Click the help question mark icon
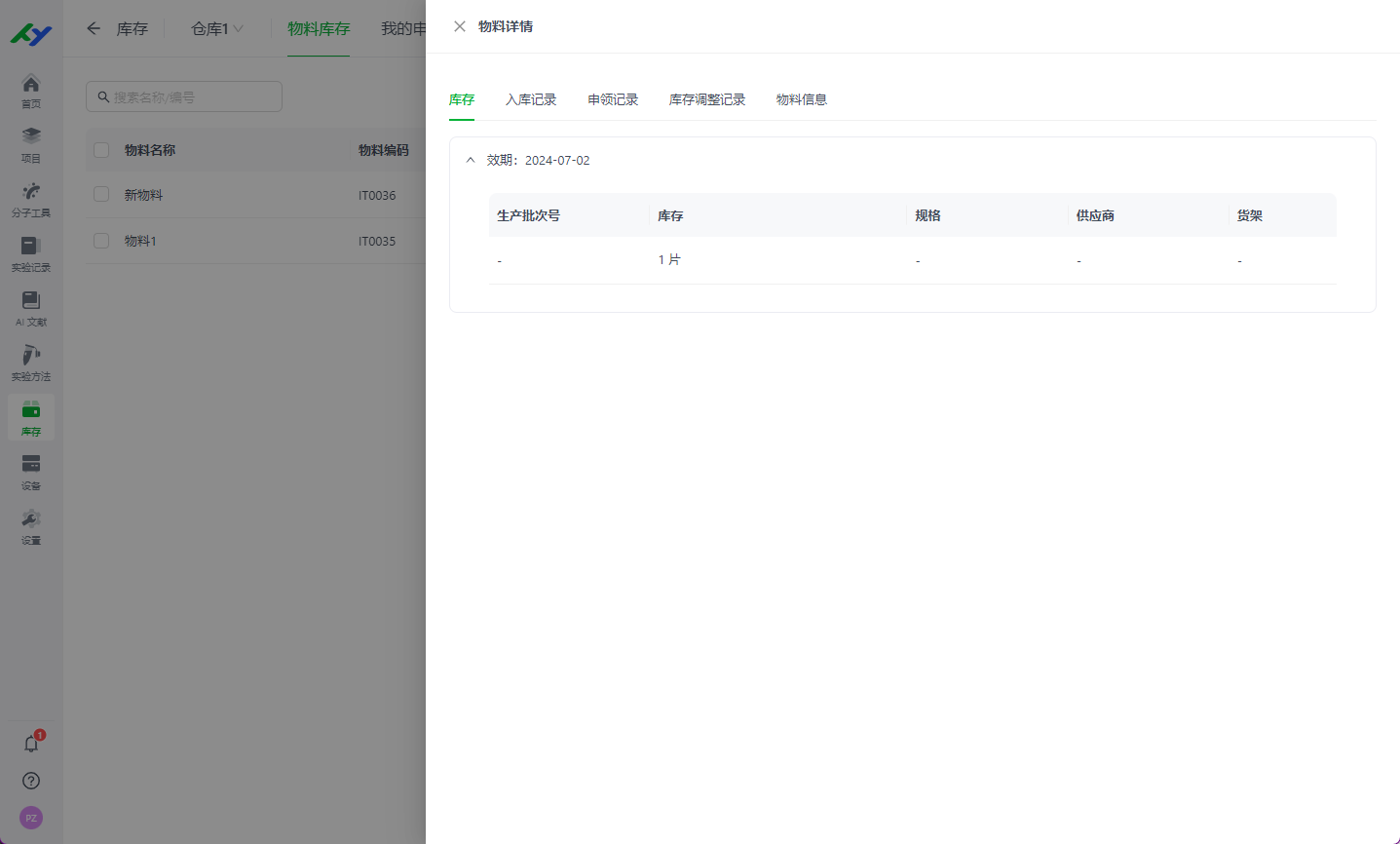The height and width of the screenshot is (844, 1400). coord(30,781)
